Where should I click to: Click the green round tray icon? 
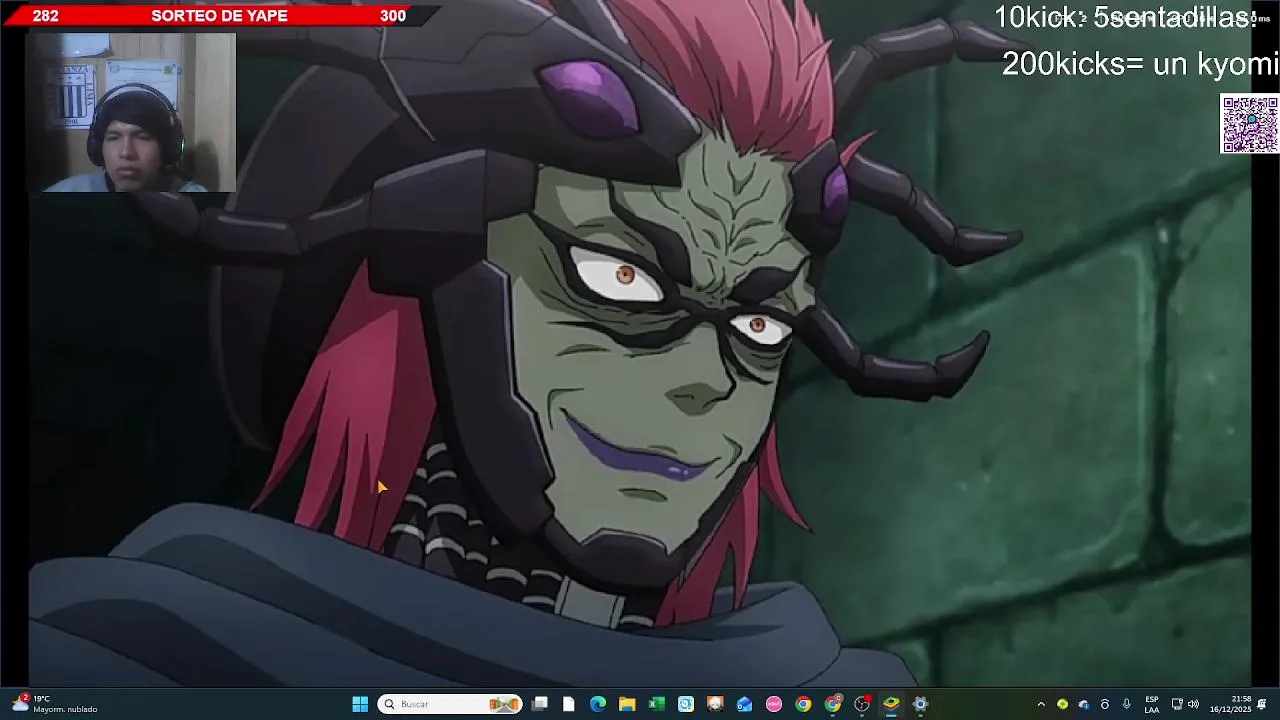coord(1062,704)
